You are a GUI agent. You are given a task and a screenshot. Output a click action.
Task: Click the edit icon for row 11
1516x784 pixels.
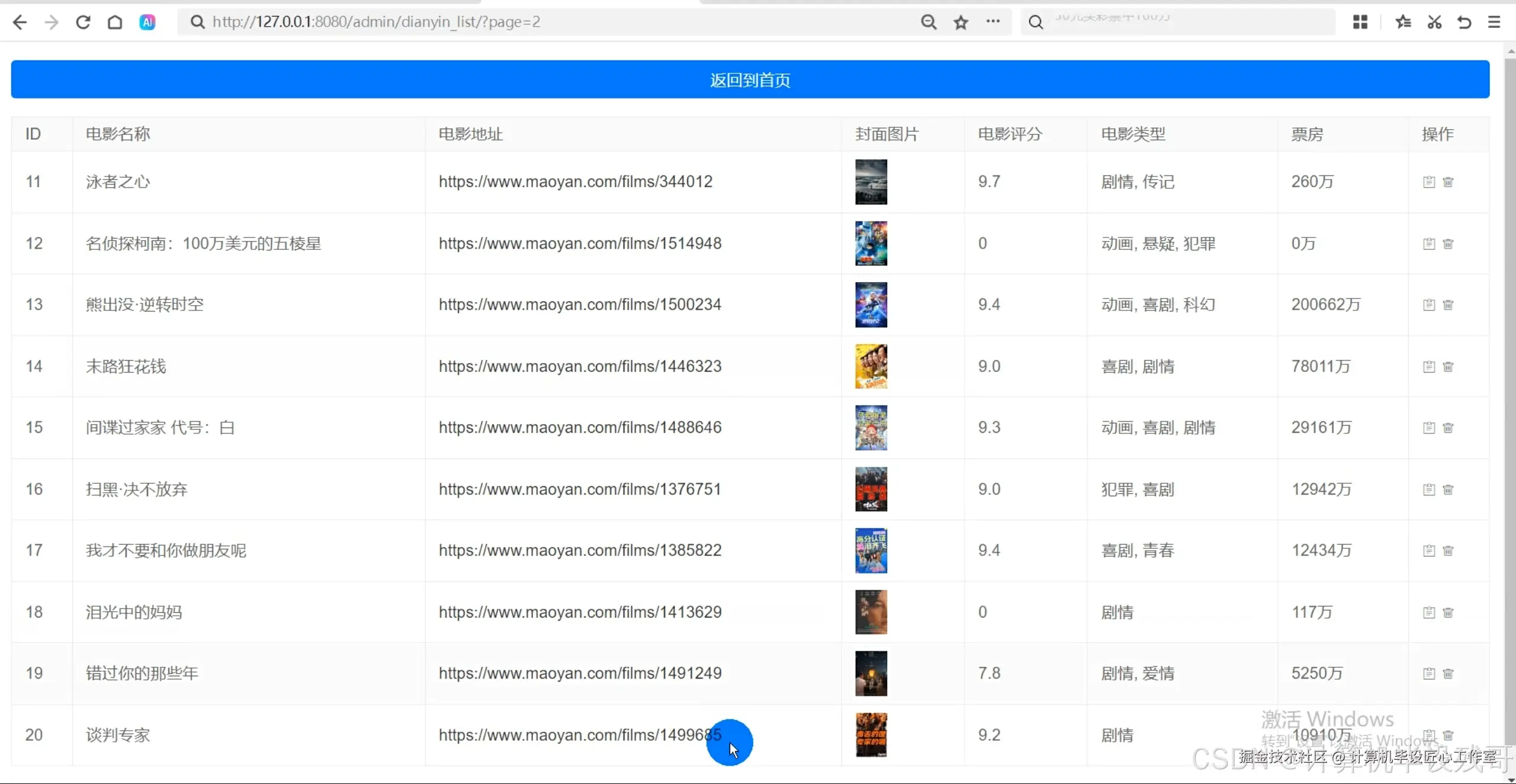(1429, 182)
